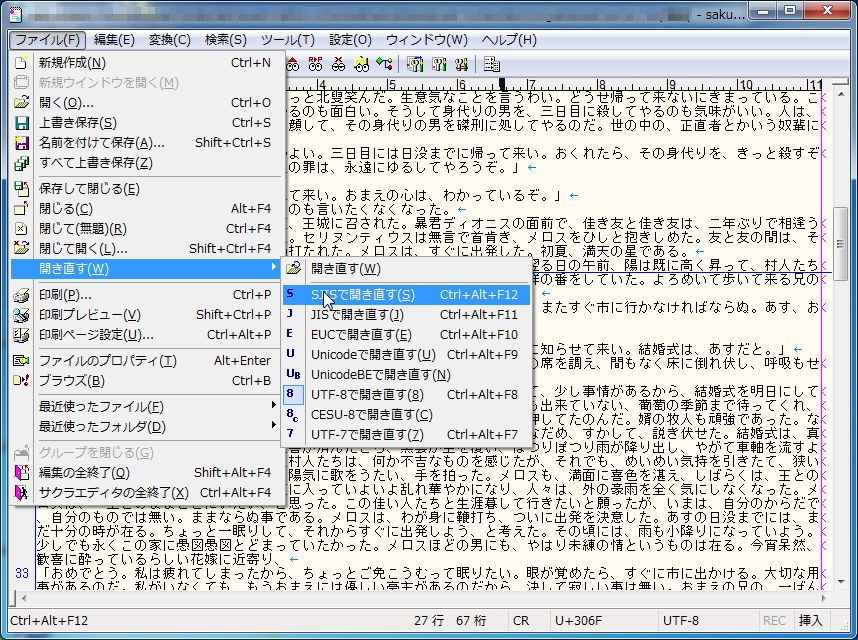The width and height of the screenshot is (858, 640).
Task: Toggle the 挿入 insert mode in status bar
Action: pyautogui.click(x=811, y=622)
